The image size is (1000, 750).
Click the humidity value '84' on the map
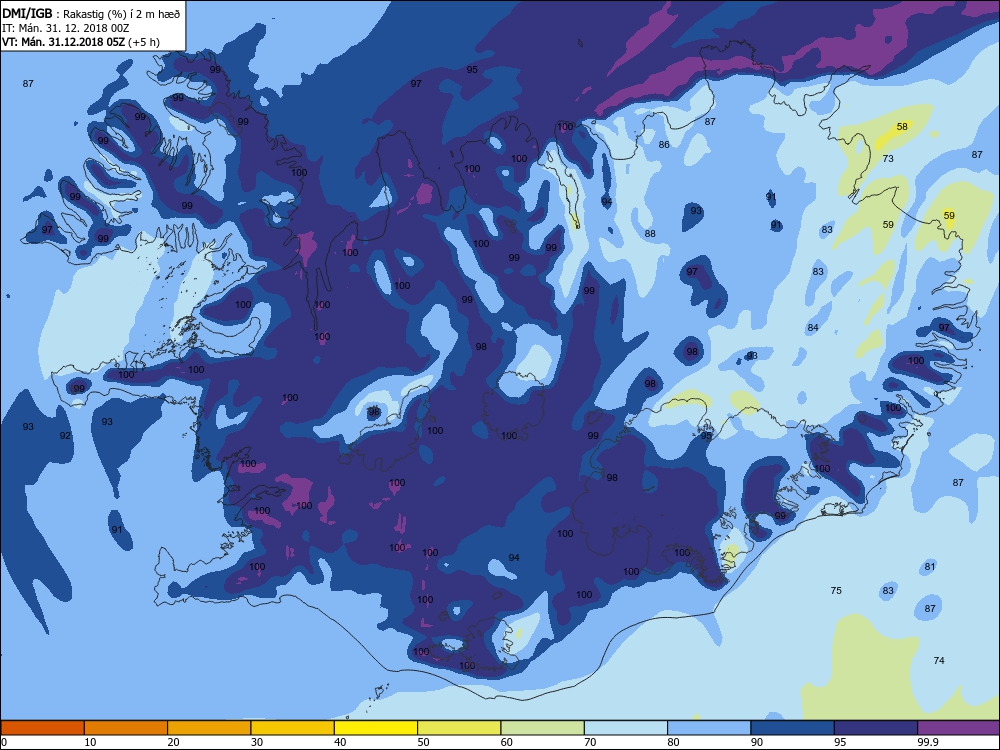click(x=812, y=328)
